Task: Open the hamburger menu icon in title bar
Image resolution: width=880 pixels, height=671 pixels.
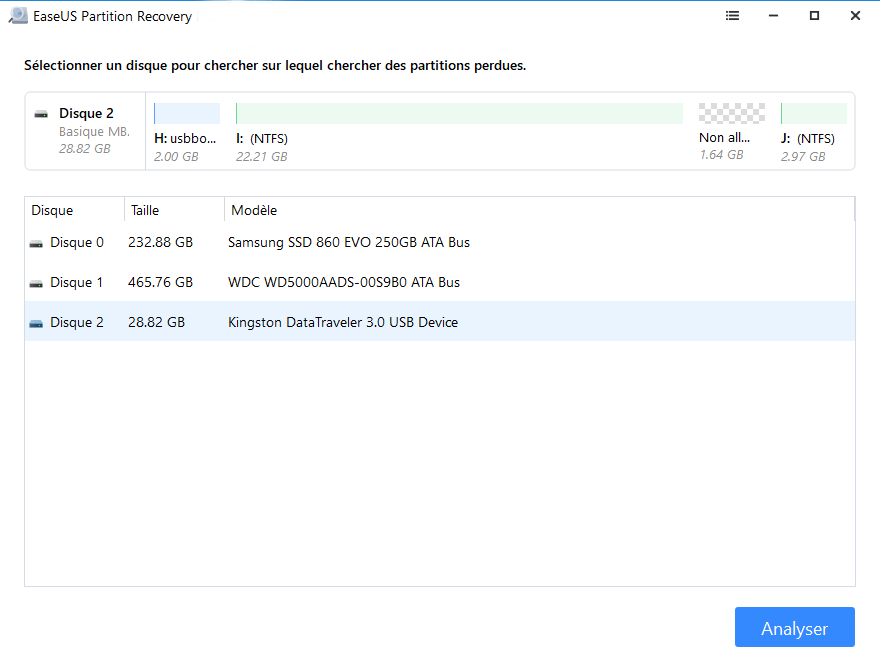Action: [732, 16]
